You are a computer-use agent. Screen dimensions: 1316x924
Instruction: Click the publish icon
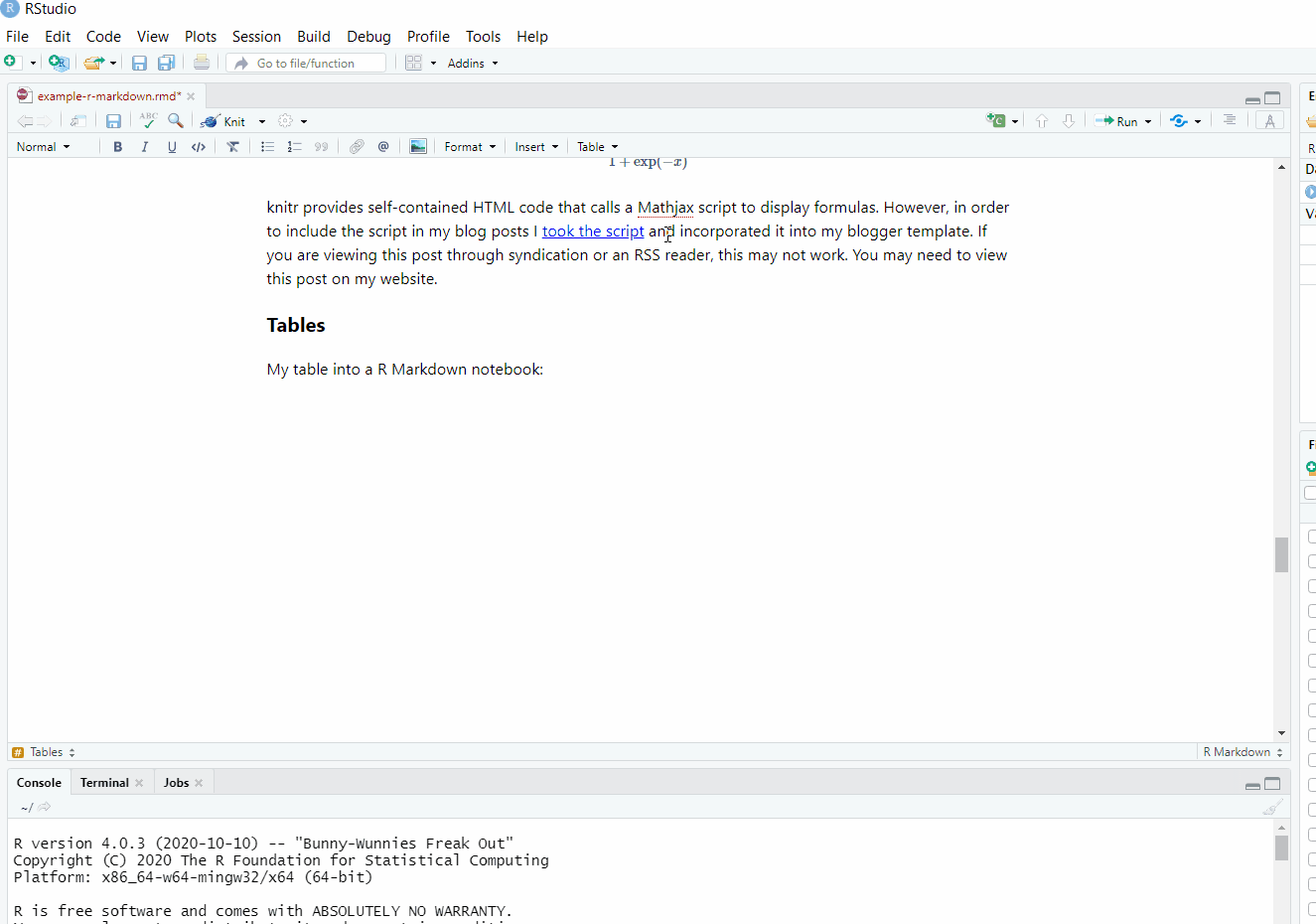(1179, 120)
